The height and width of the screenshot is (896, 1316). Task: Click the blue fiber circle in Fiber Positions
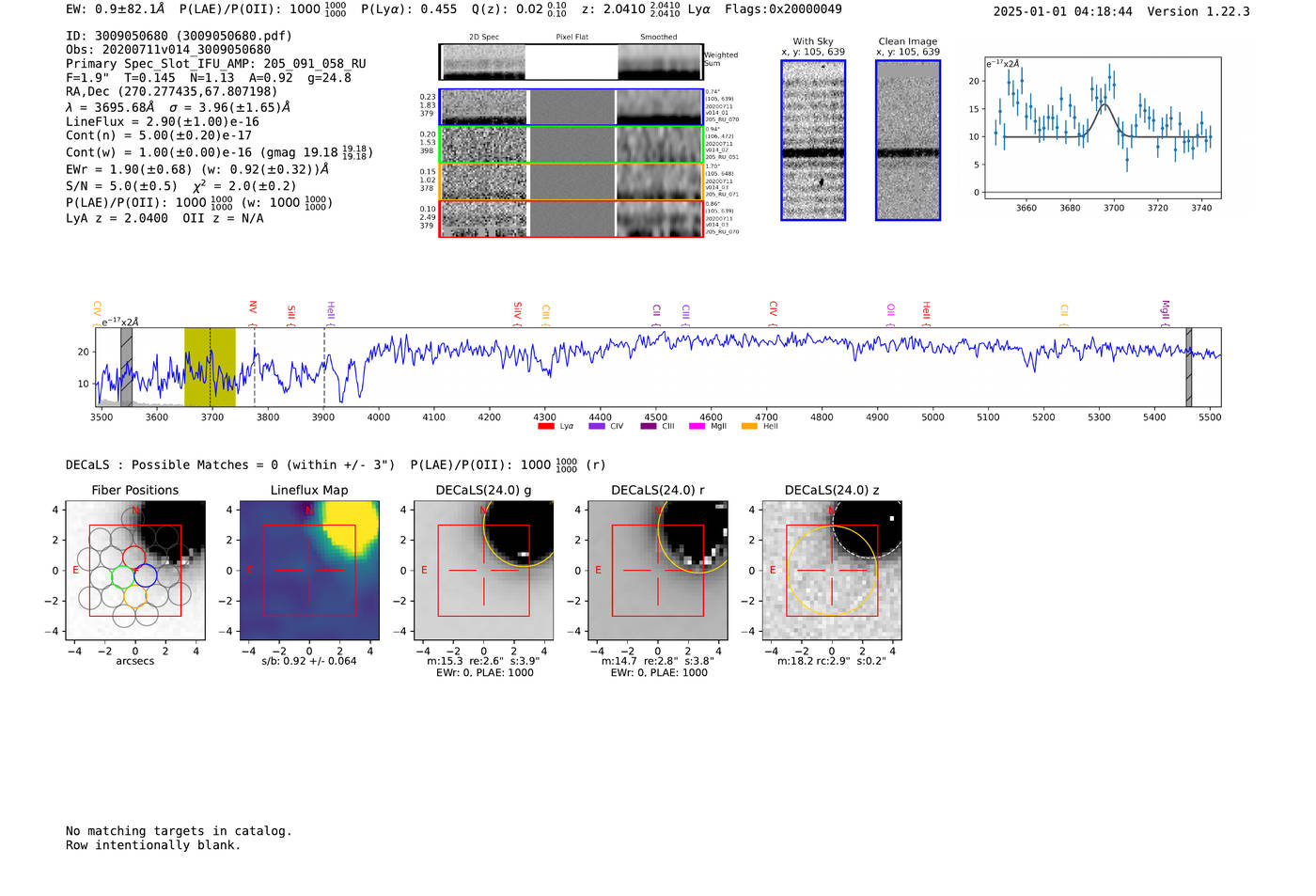pos(146,576)
